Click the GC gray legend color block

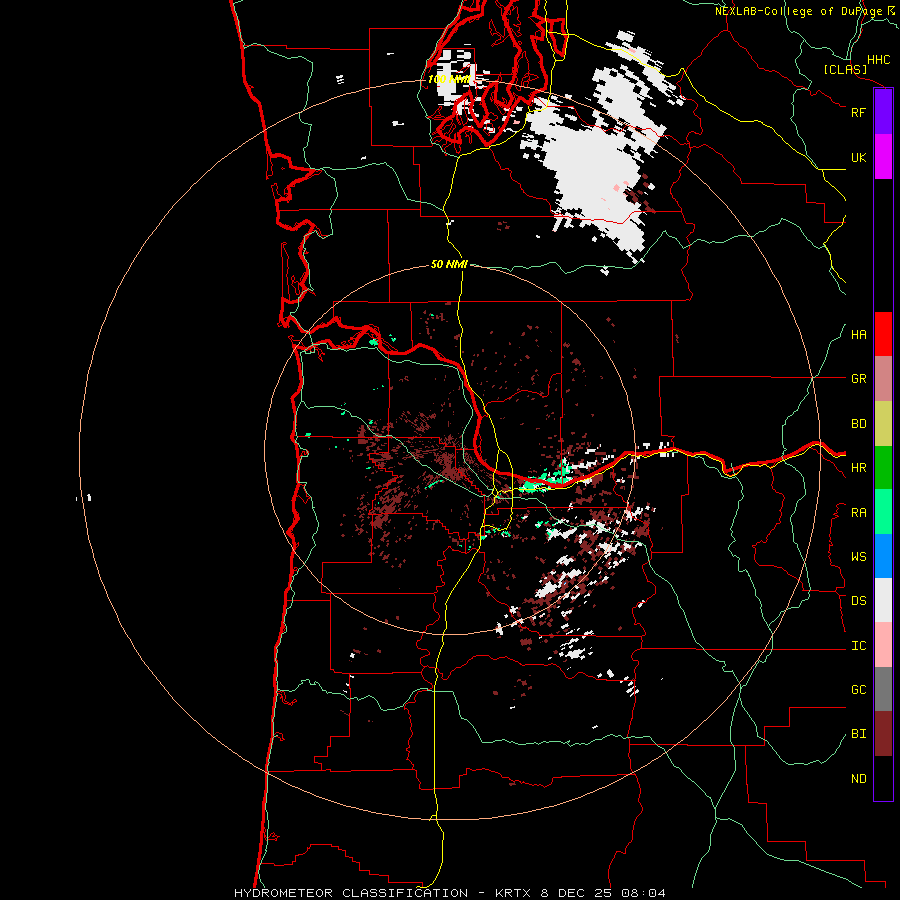[883, 689]
